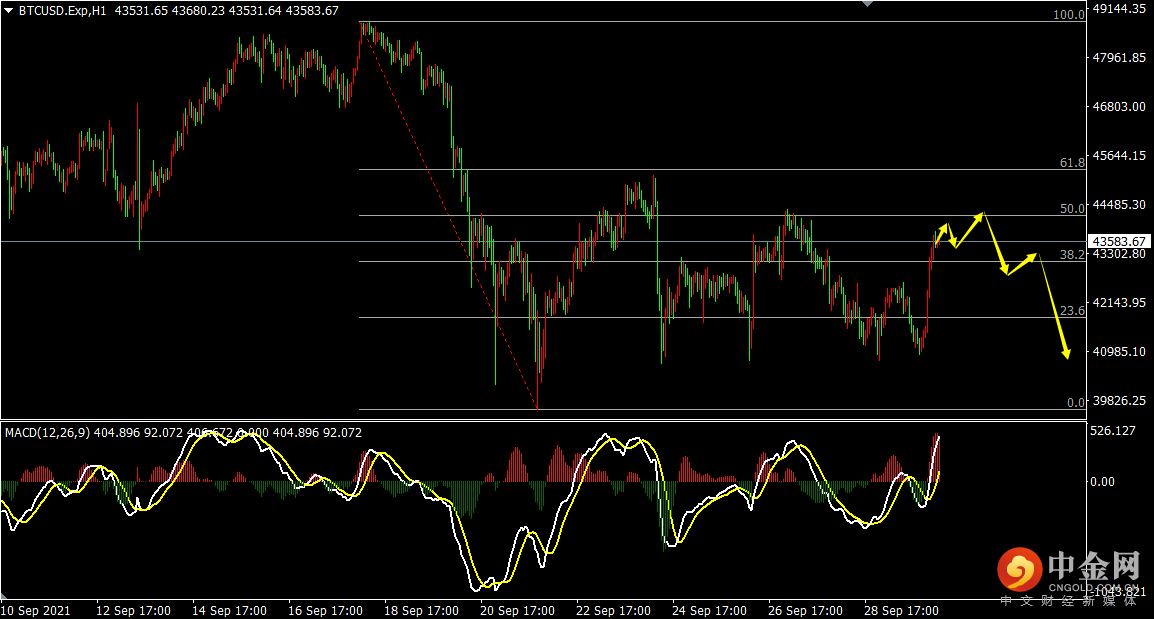The image size is (1154, 619).
Task: Click the current price label 43583.67
Action: (x=1120, y=241)
